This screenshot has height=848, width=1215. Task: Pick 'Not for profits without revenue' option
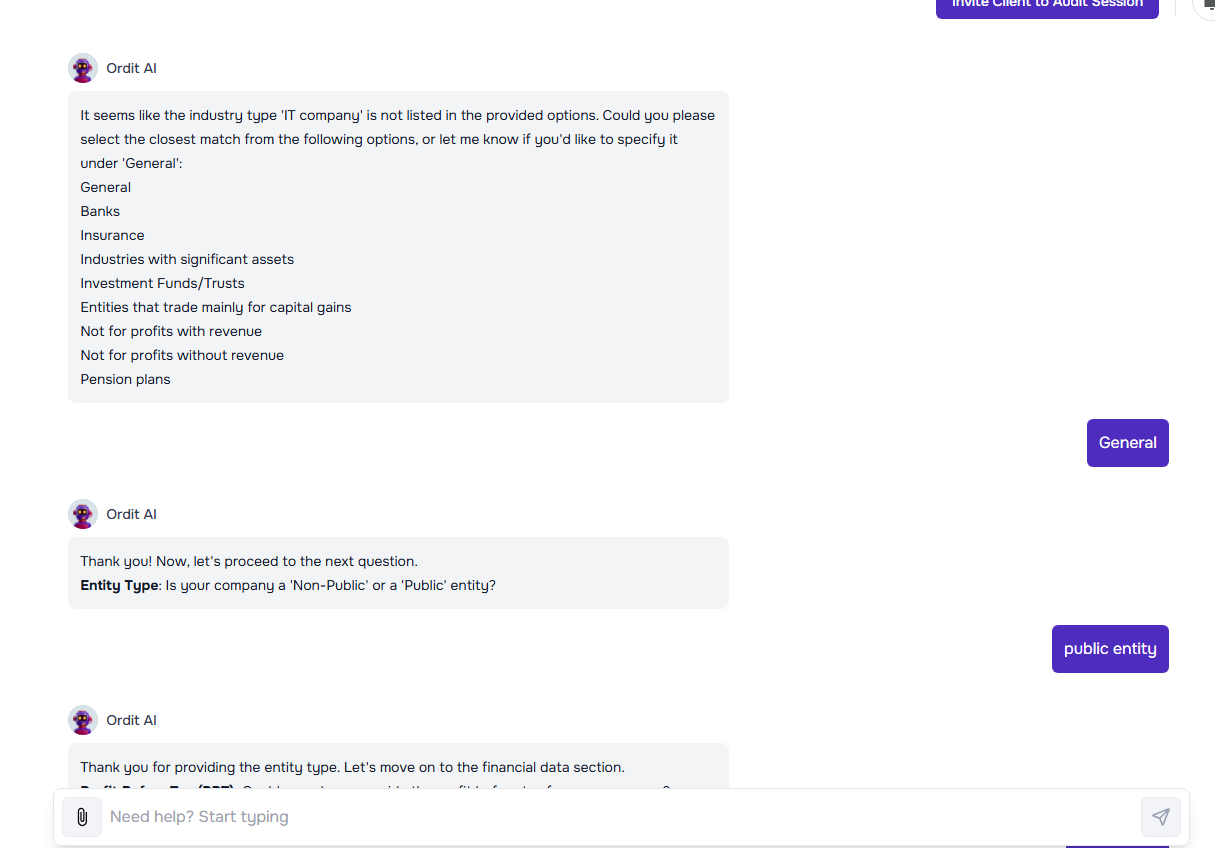pos(182,355)
